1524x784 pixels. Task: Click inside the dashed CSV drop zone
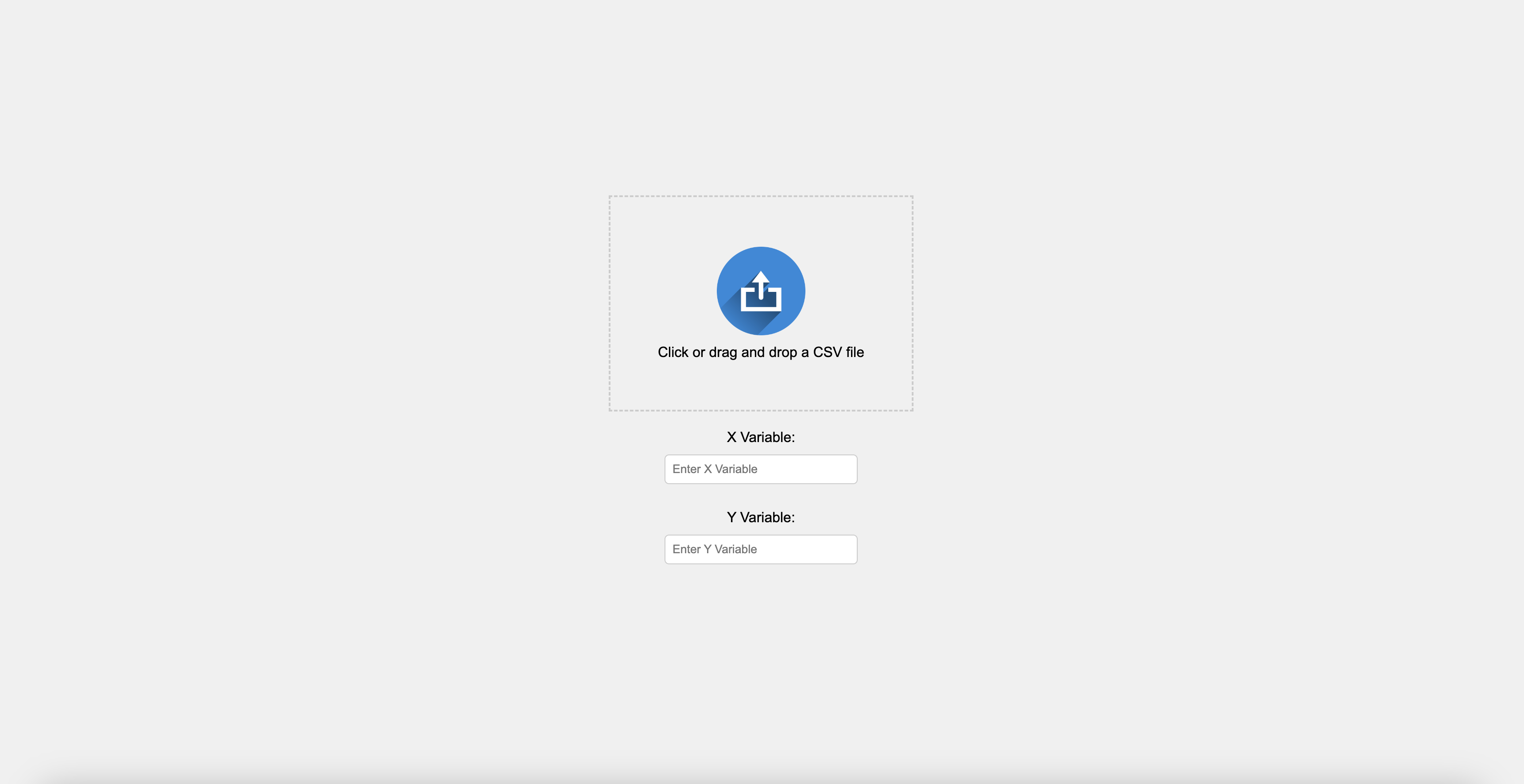761,303
